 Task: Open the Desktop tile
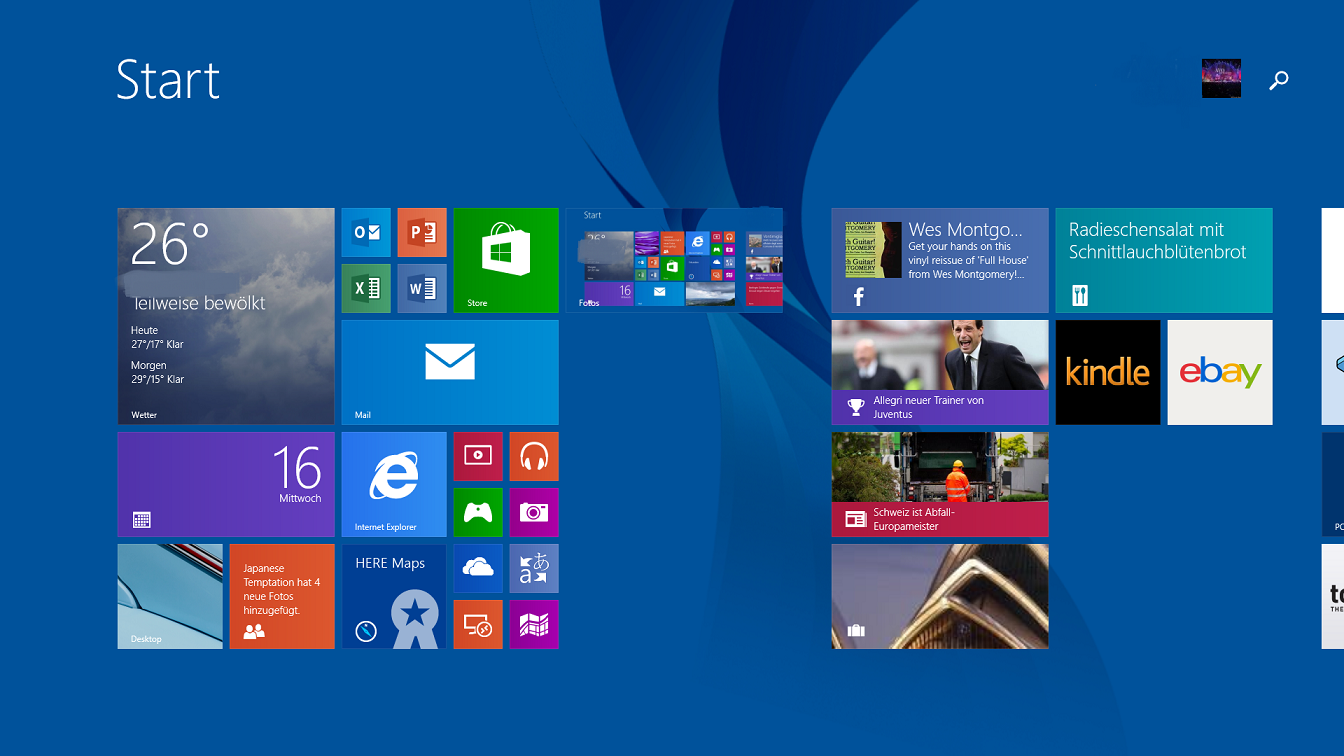tap(170, 597)
